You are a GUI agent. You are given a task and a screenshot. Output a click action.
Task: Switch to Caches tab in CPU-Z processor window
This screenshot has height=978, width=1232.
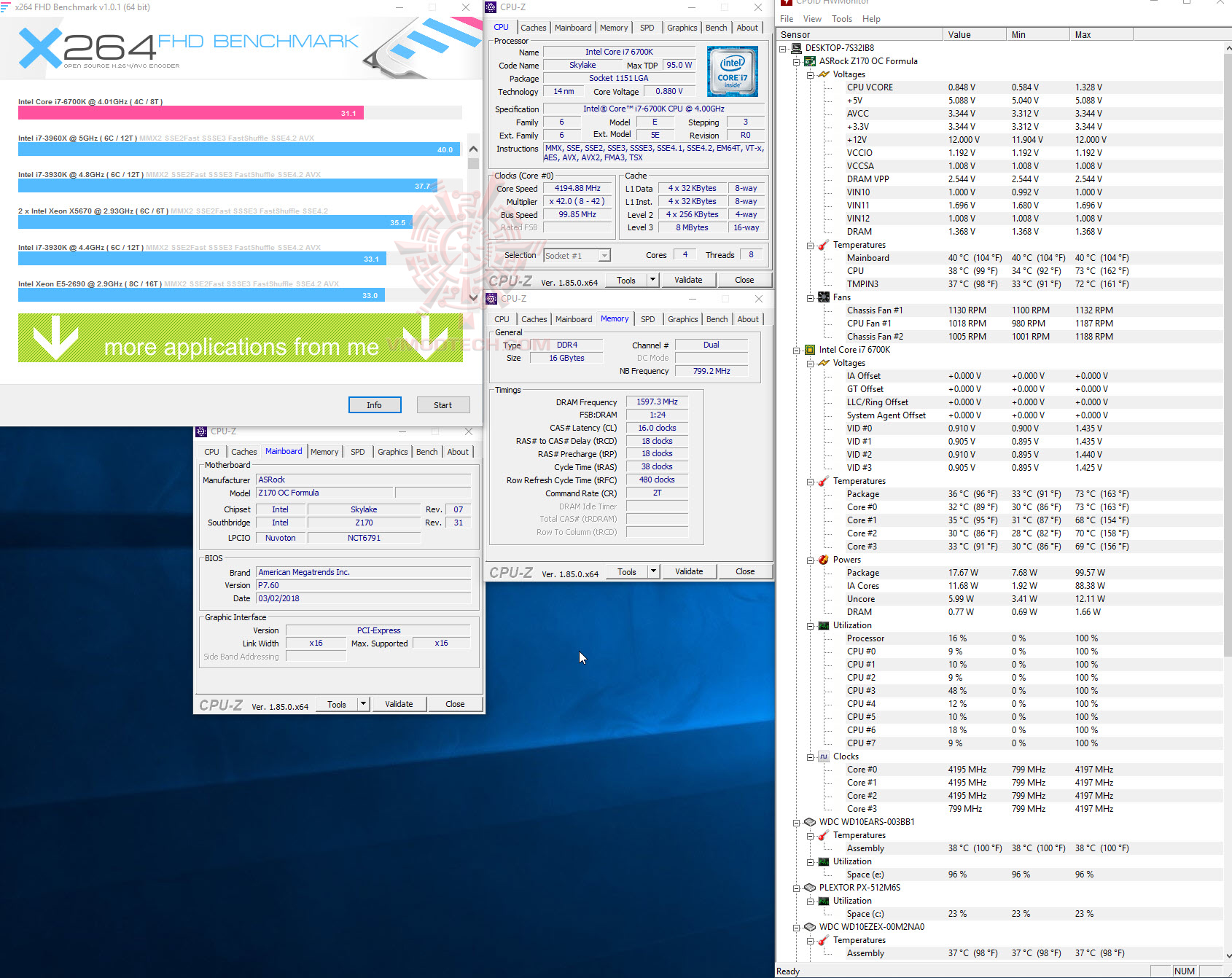[534, 28]
